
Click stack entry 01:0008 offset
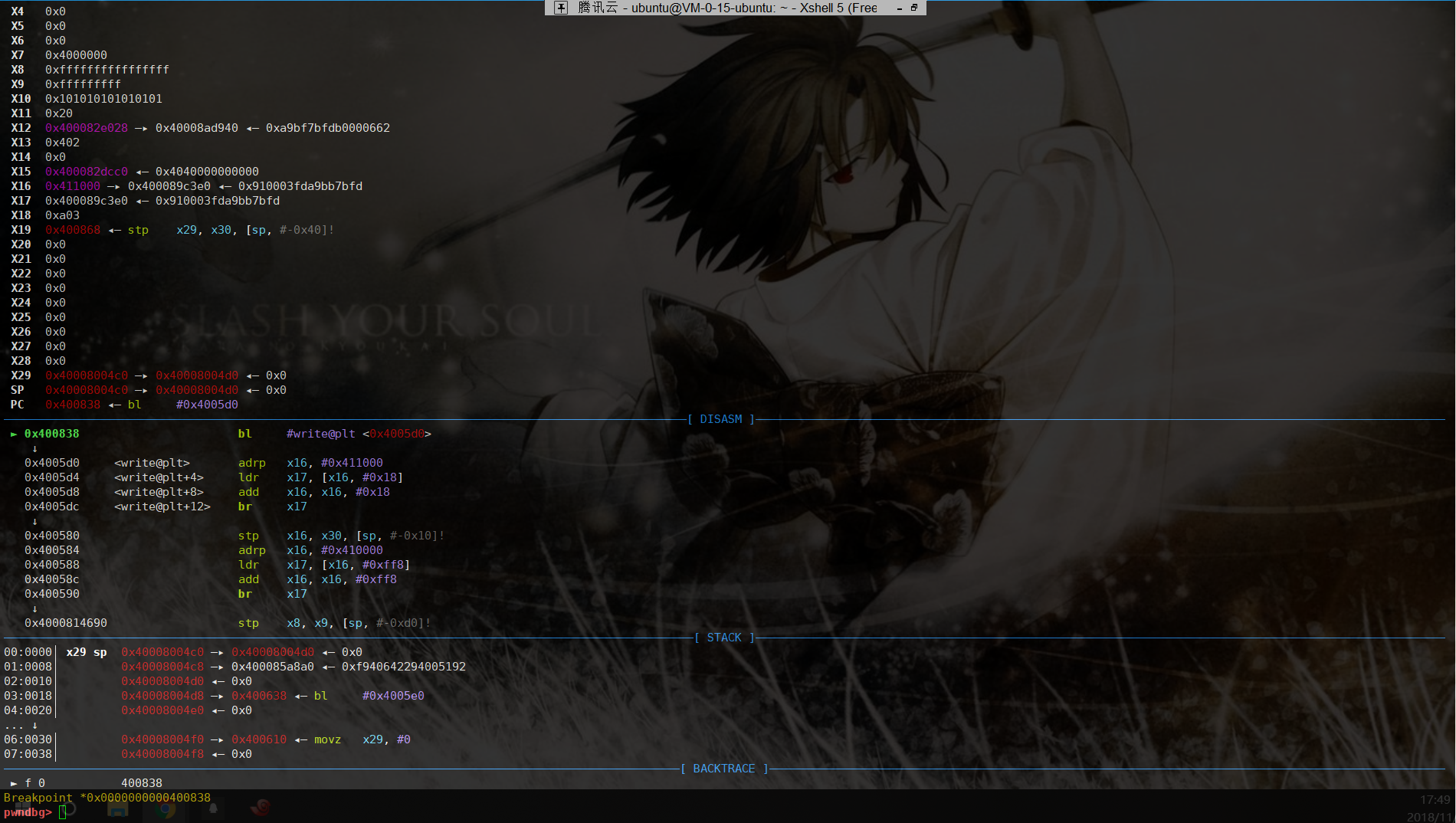[x=28, y=667]
